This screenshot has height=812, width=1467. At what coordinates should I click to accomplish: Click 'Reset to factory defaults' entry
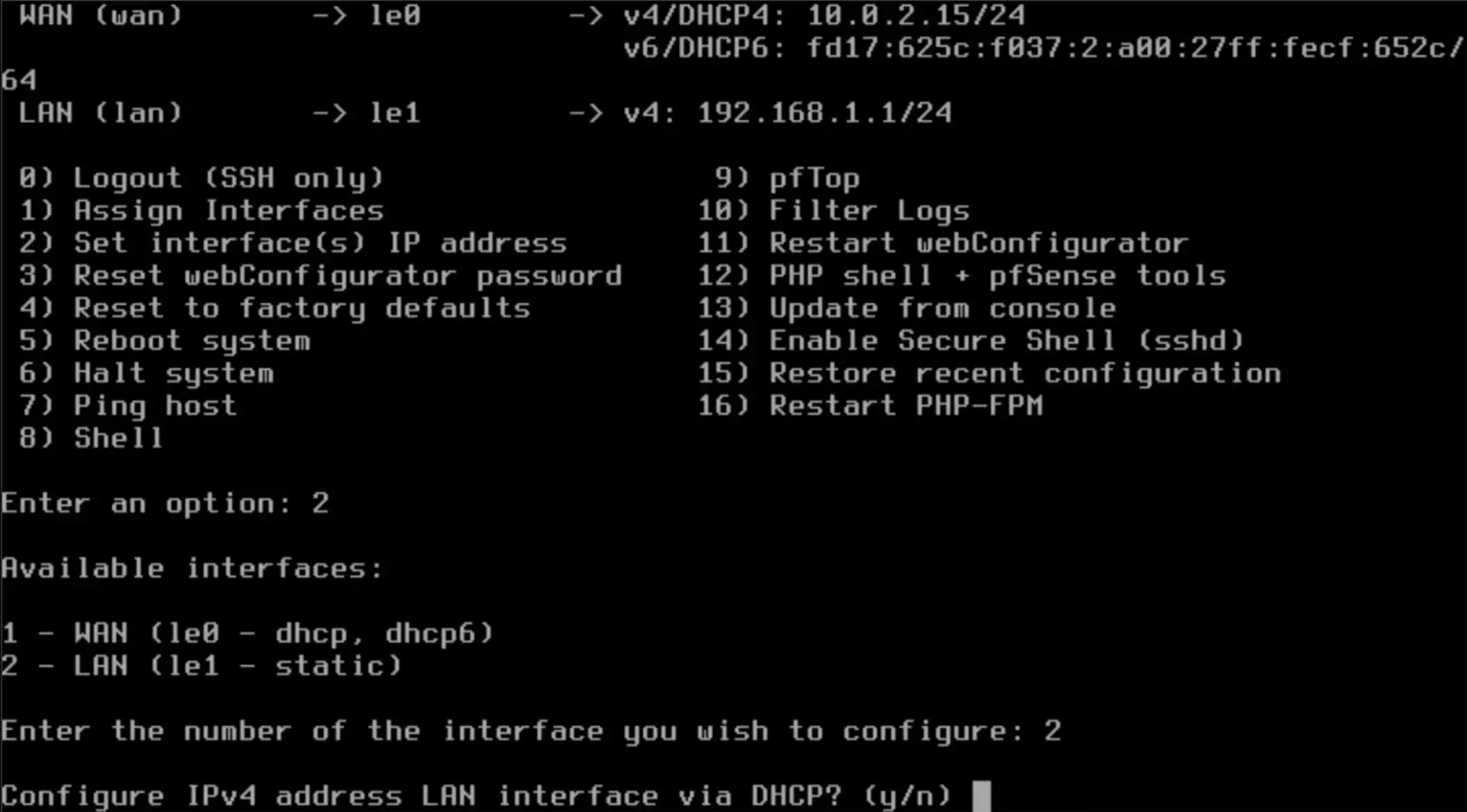click(302, 308)
